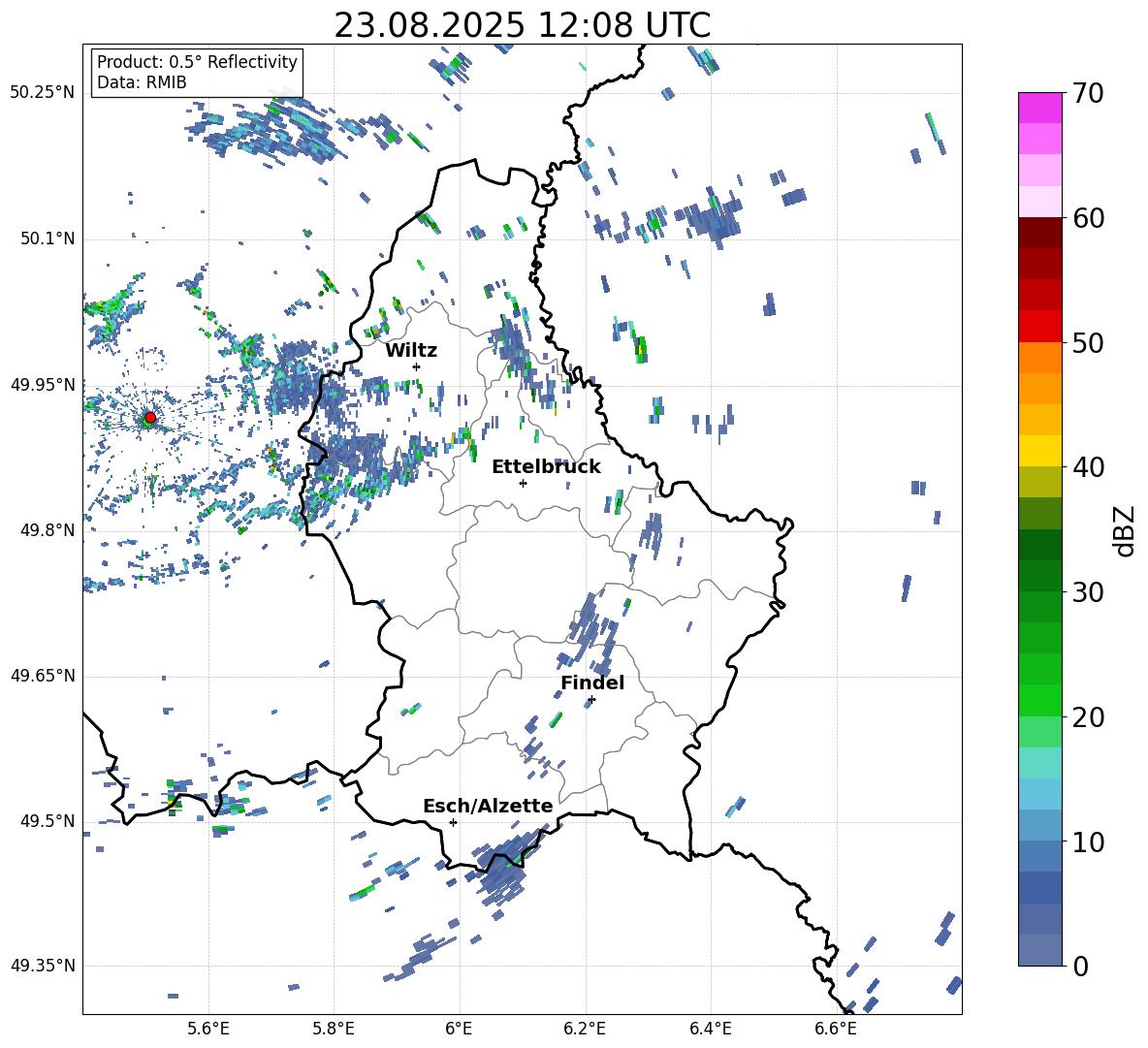Click the 5.6°E longitude label
1148x1048 pixels.
point(208,1029)
